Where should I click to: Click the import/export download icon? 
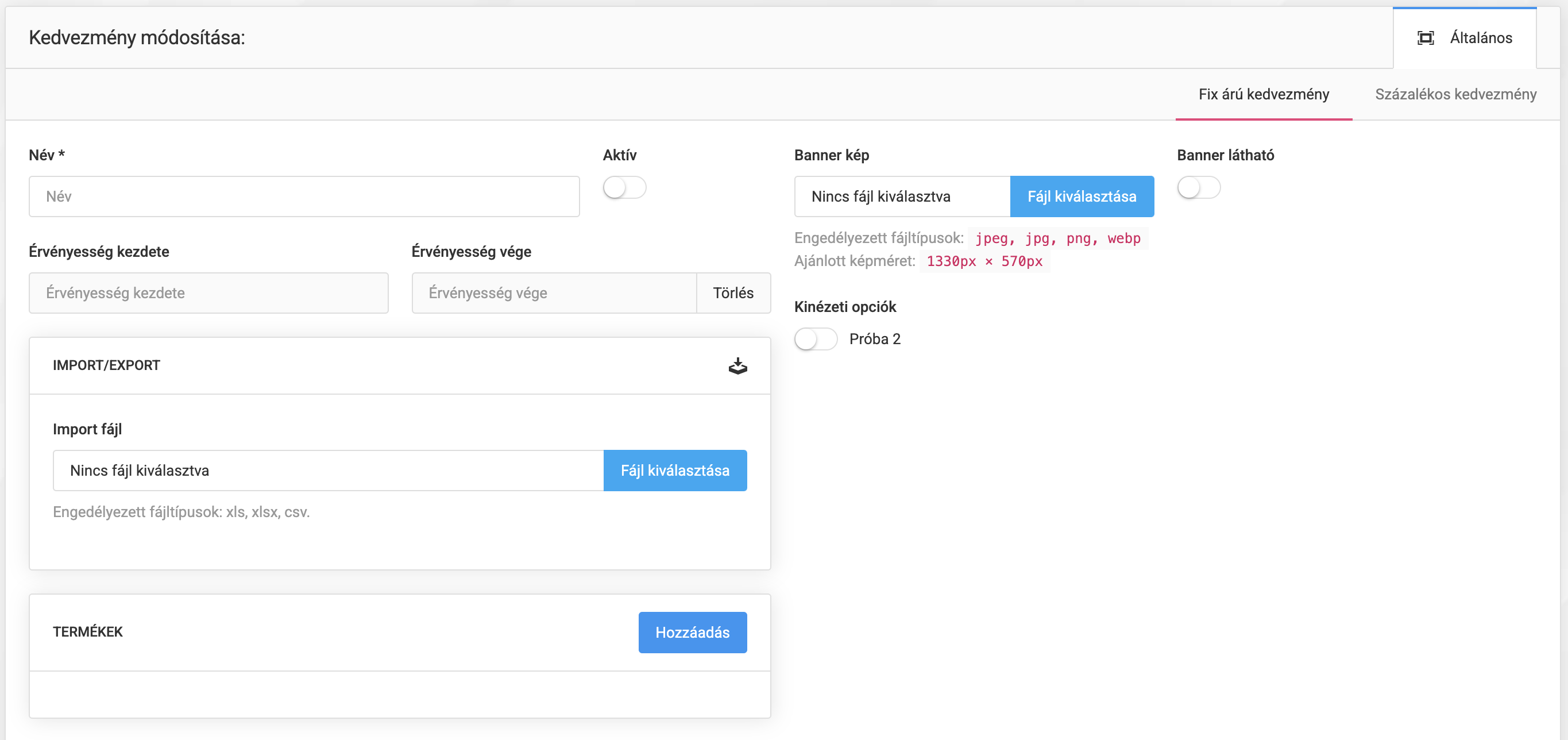click(737, 366)
